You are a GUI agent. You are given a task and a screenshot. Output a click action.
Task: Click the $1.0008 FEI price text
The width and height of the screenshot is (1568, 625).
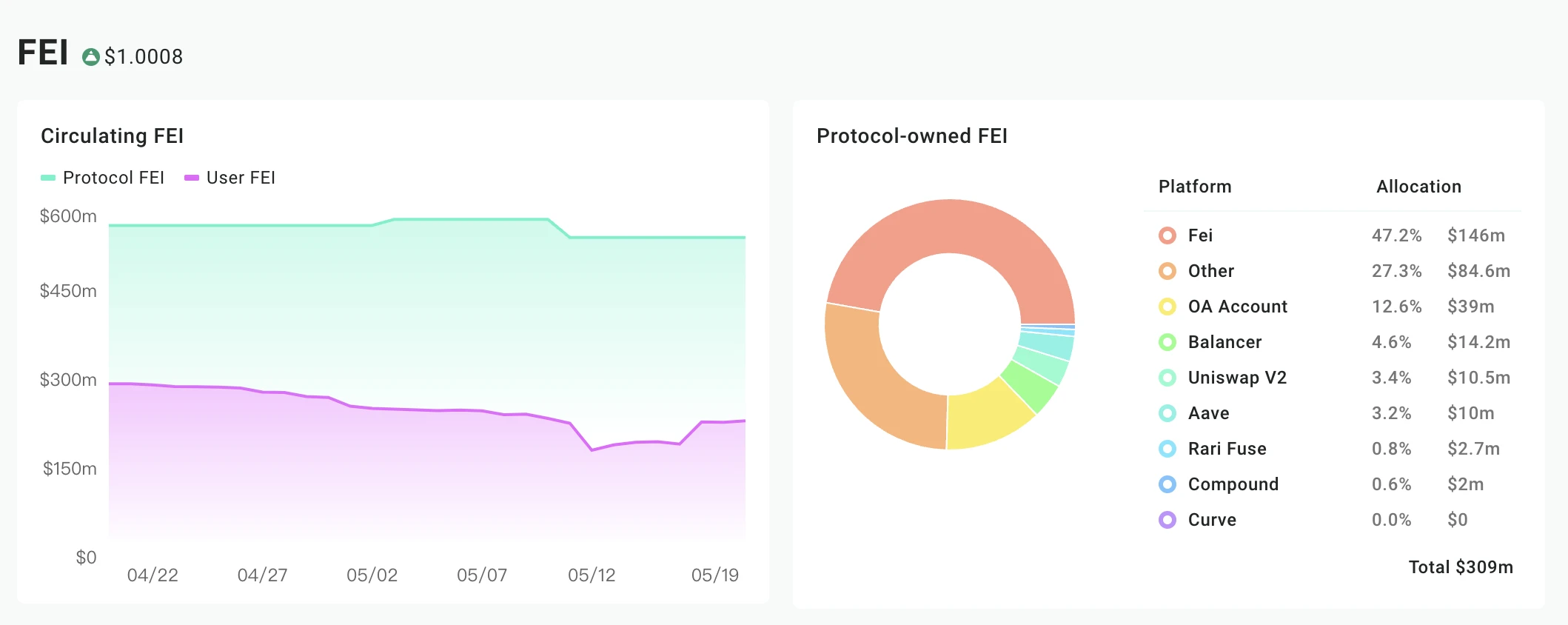[x=144, y=57]
